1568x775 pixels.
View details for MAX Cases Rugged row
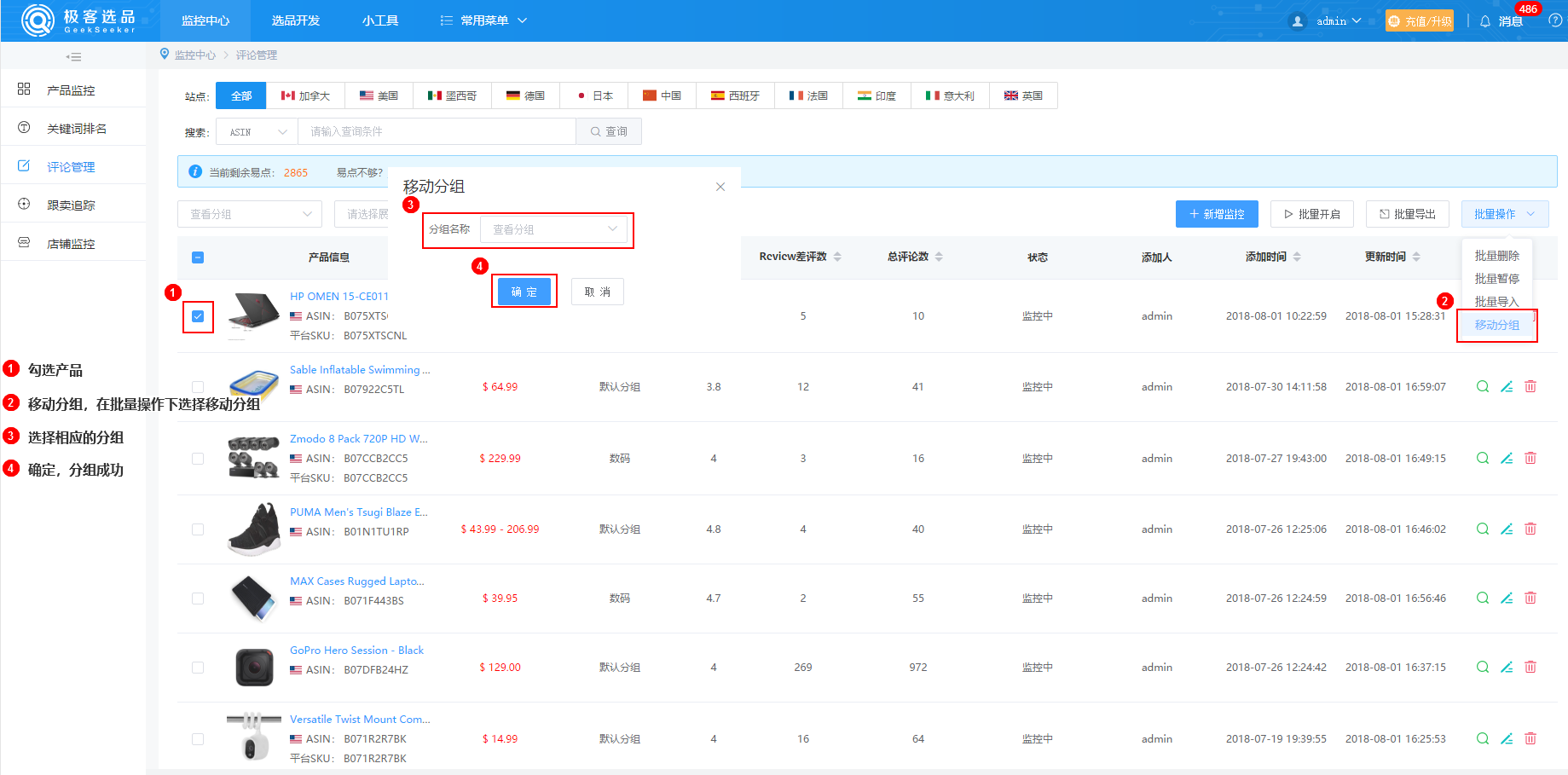coord(1483,598)
